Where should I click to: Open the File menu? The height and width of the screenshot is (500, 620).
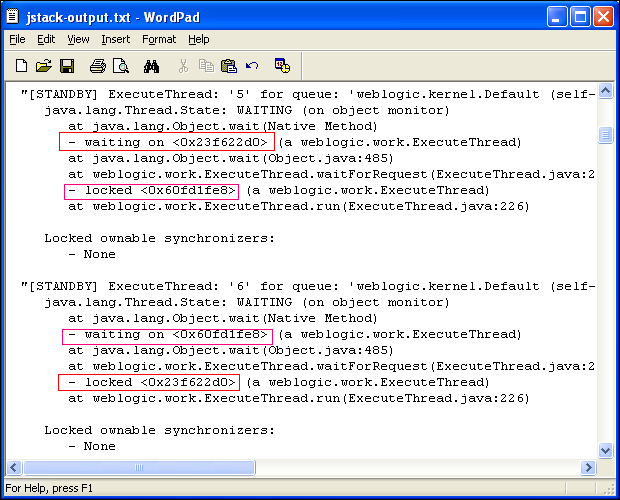pos(17,39)
